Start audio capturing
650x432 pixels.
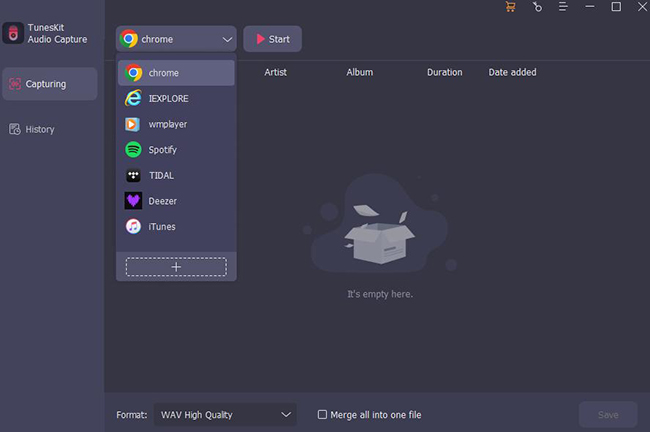point(272,39)
